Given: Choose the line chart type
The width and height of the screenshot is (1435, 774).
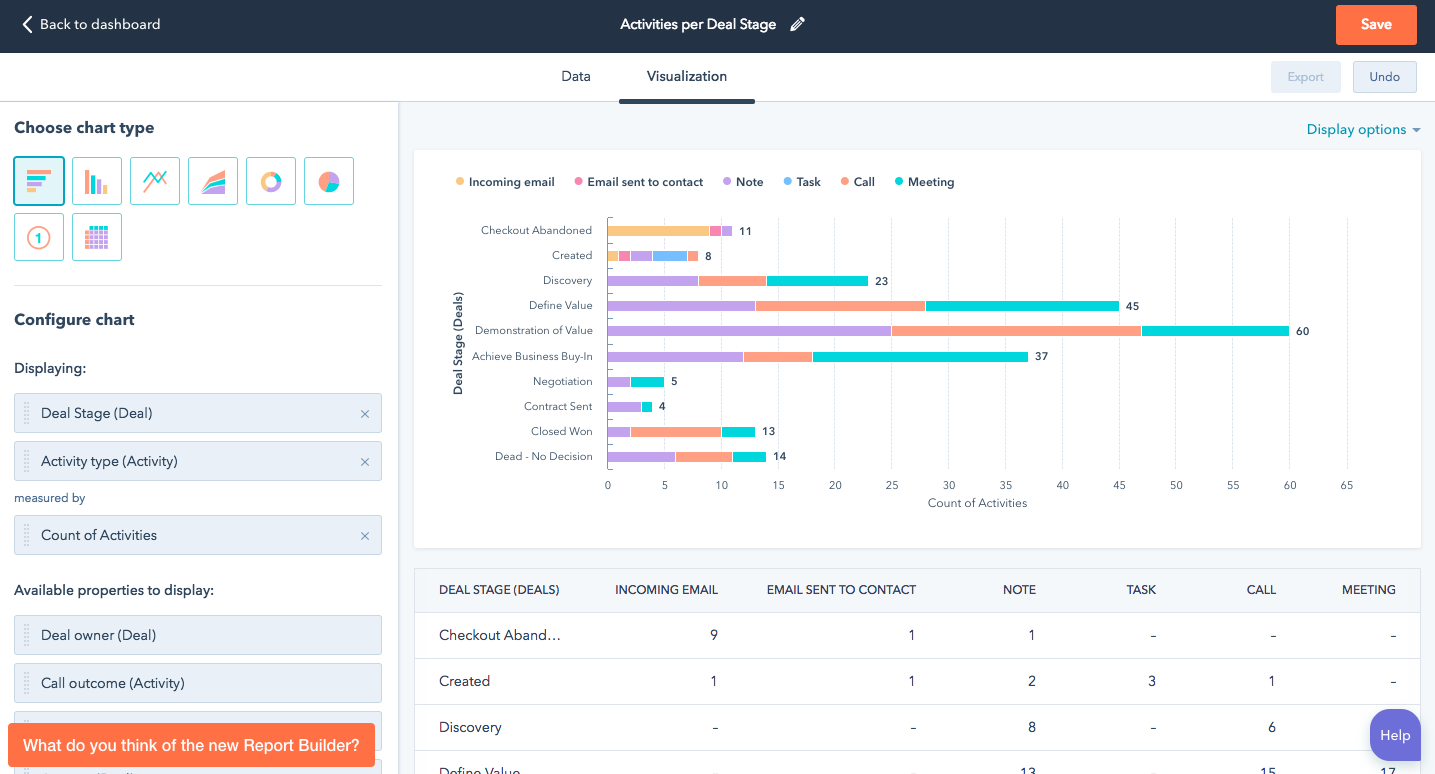Looking at the screenshot, I should pyautogui.click(x=155, y=181).
